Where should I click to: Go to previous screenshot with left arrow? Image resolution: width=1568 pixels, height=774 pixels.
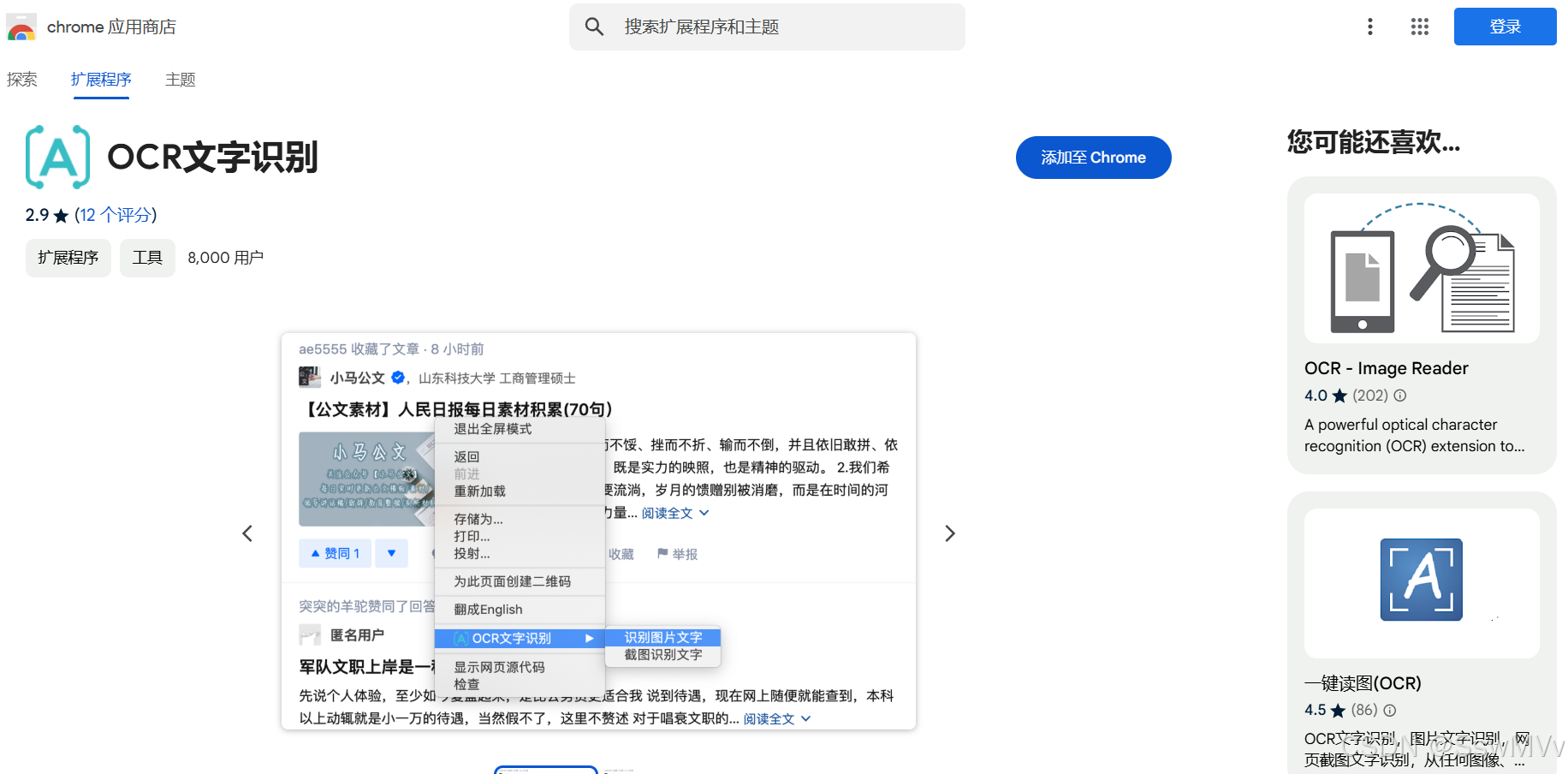tap(247, 533)
